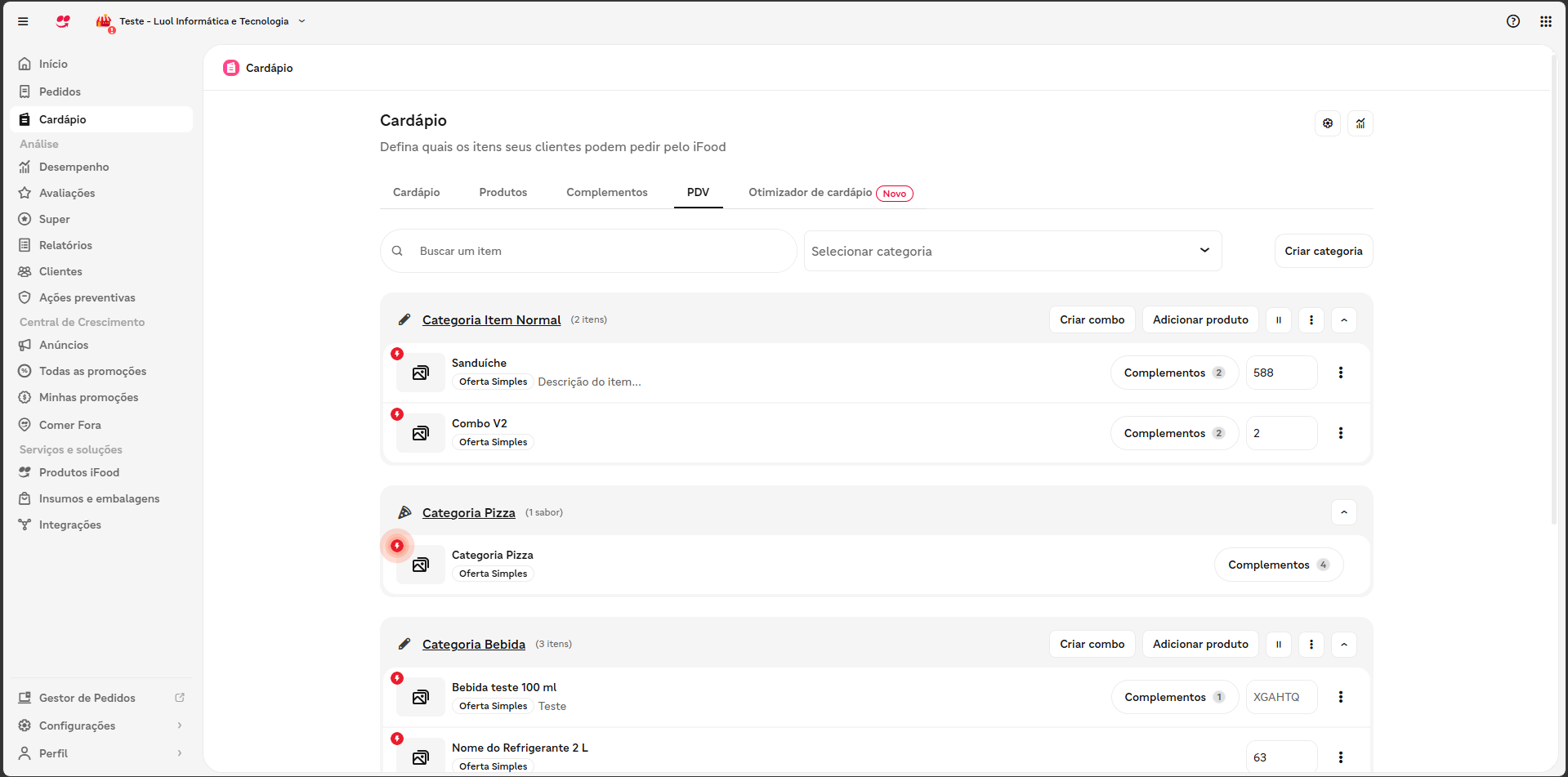The width and height of the screenshot is (1568, 777).
Task: Open Pedidos in the sidebar
Action: pos(101,92)
